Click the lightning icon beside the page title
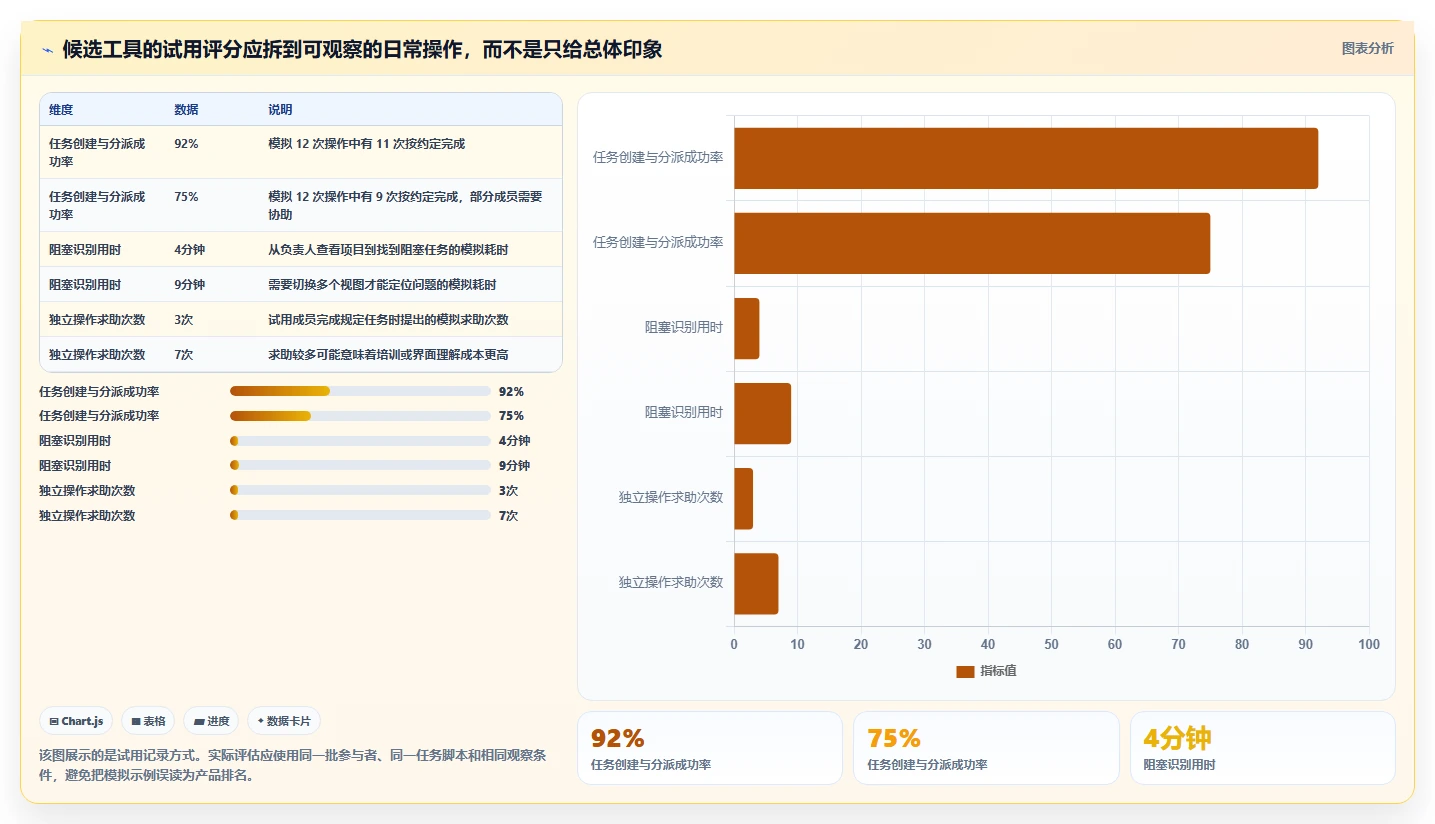 (x=47, y=50)
